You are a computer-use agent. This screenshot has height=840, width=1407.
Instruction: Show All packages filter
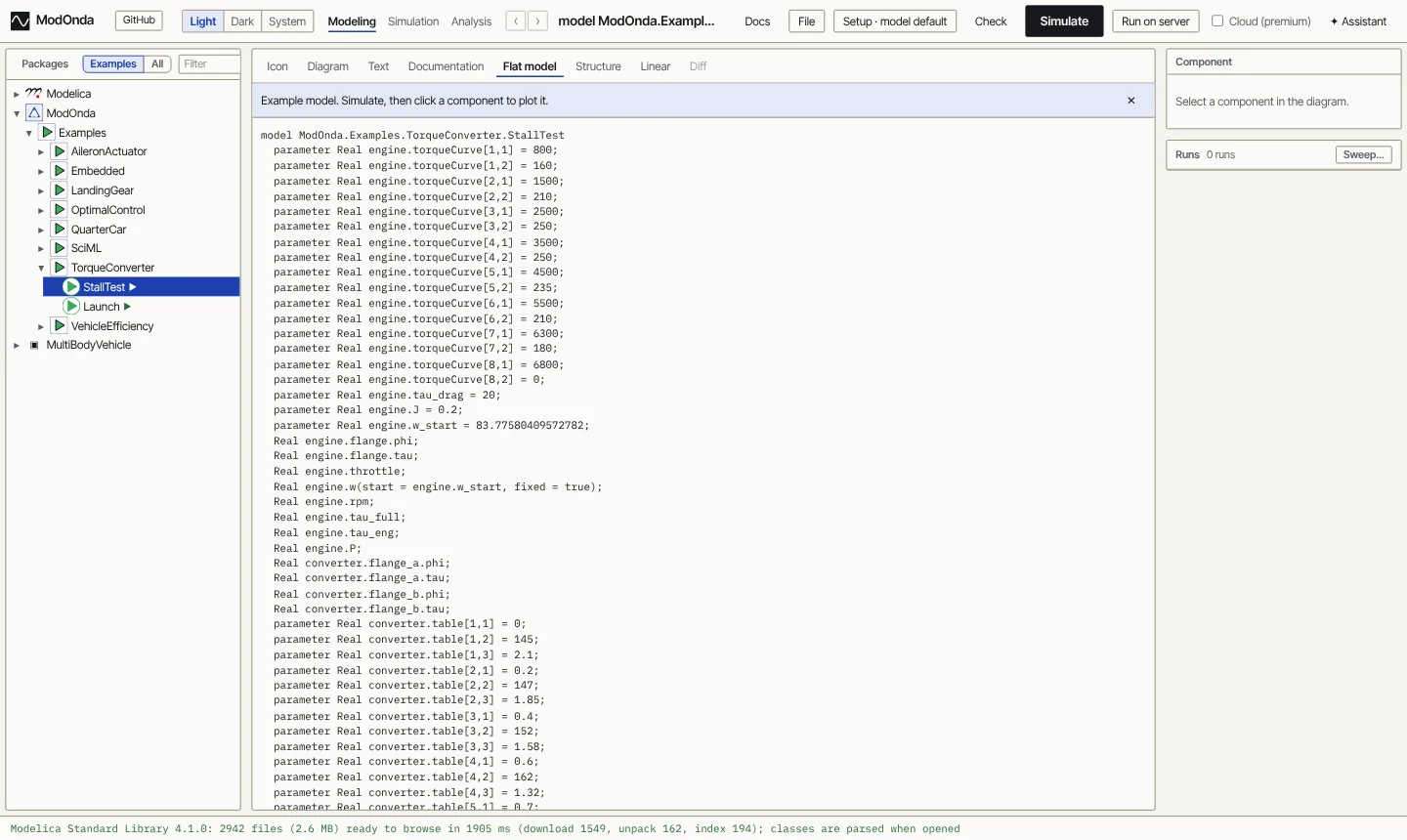point(157,64)
